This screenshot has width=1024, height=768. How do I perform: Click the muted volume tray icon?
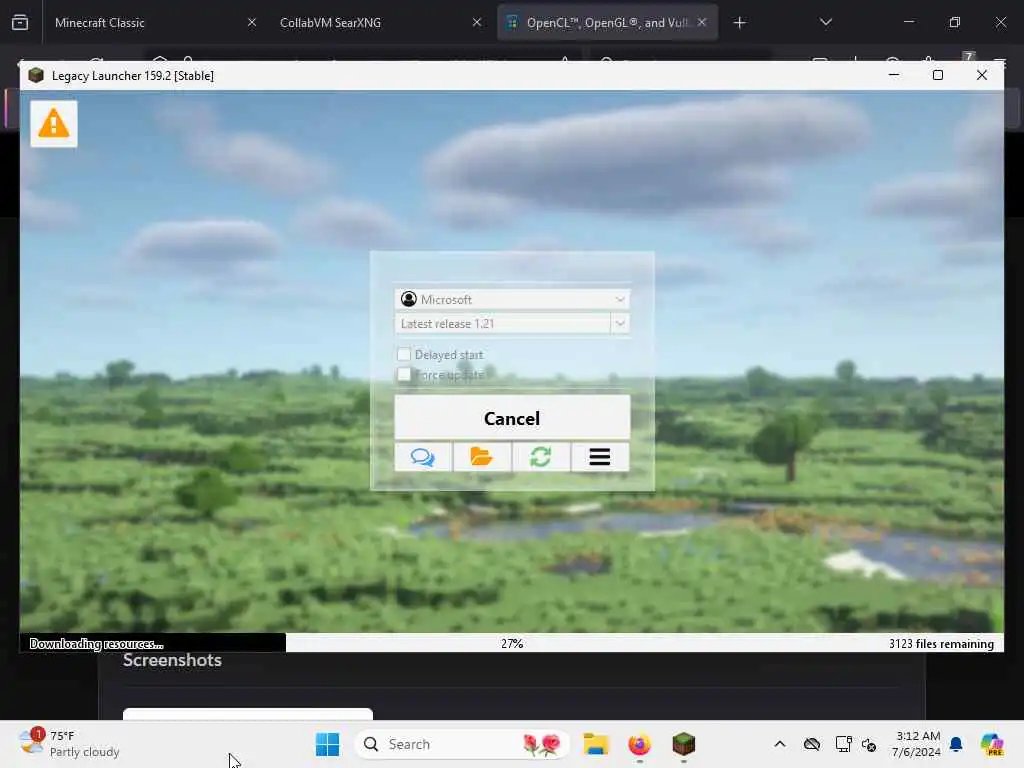pos(869,744)
